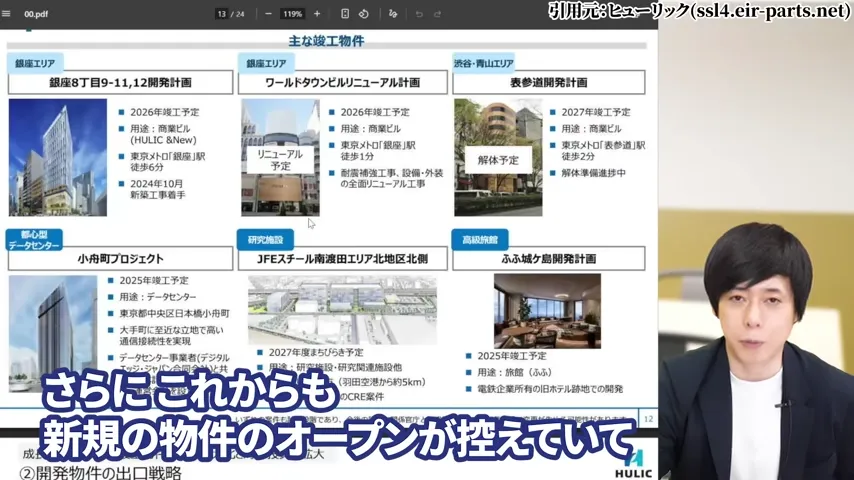Click the 引用元：ヒューリック source caption

[x=699, y=10]
